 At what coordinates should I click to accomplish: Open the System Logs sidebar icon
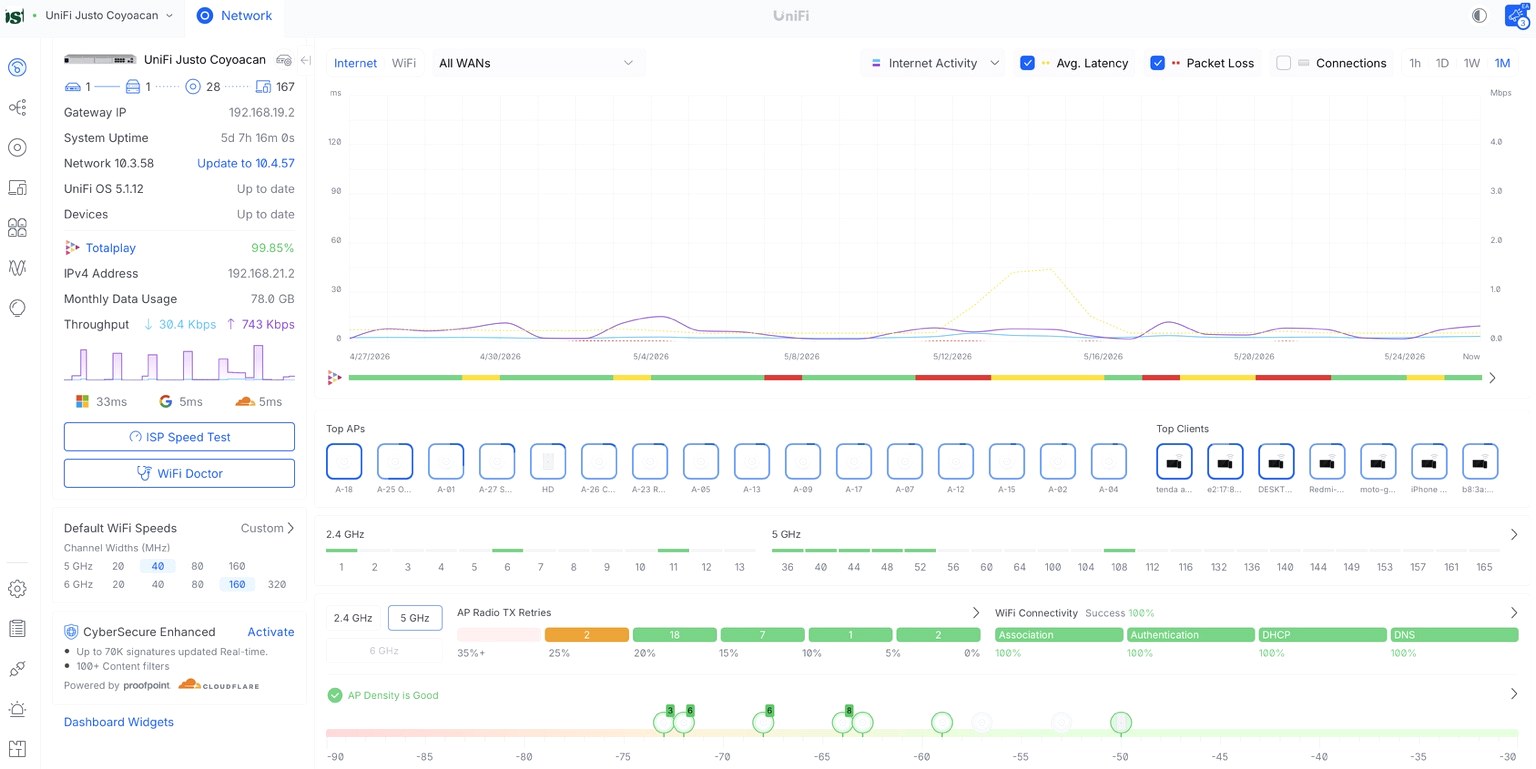(17, 629)
